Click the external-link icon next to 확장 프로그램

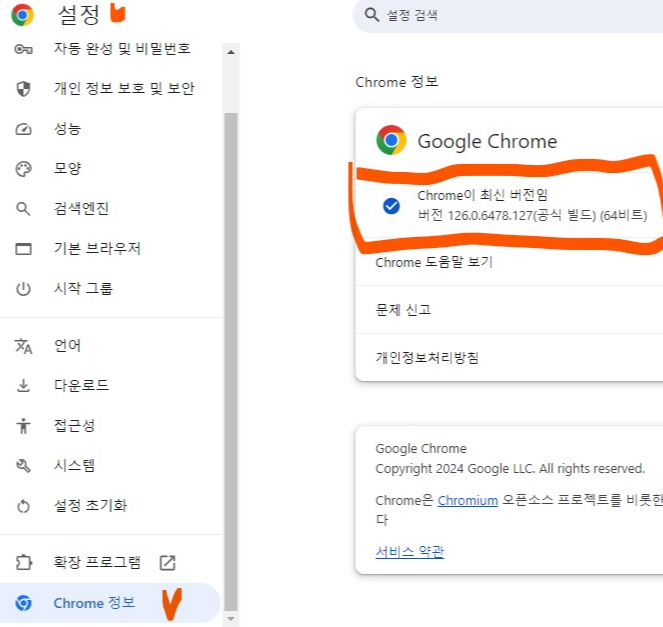(x=167, y=563)
